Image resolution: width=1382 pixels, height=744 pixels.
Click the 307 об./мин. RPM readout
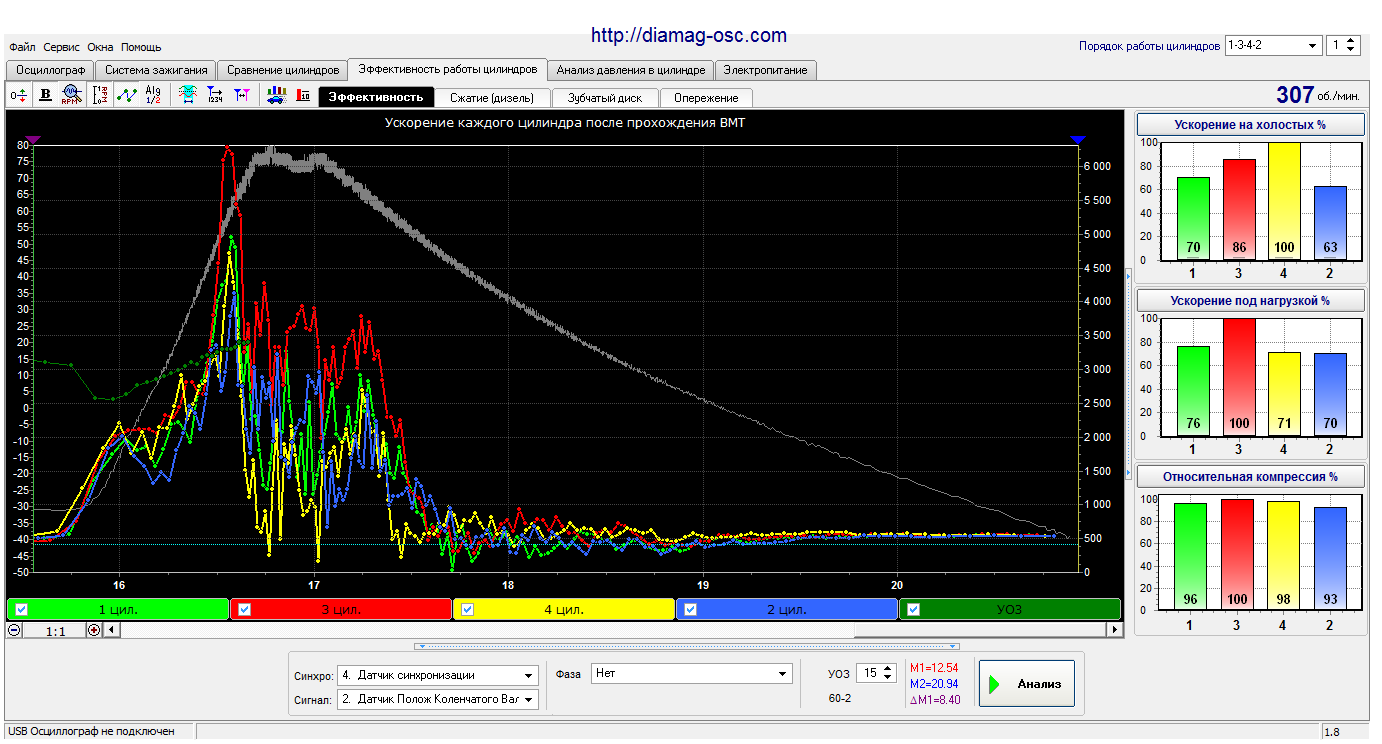tap(1318, 95)
